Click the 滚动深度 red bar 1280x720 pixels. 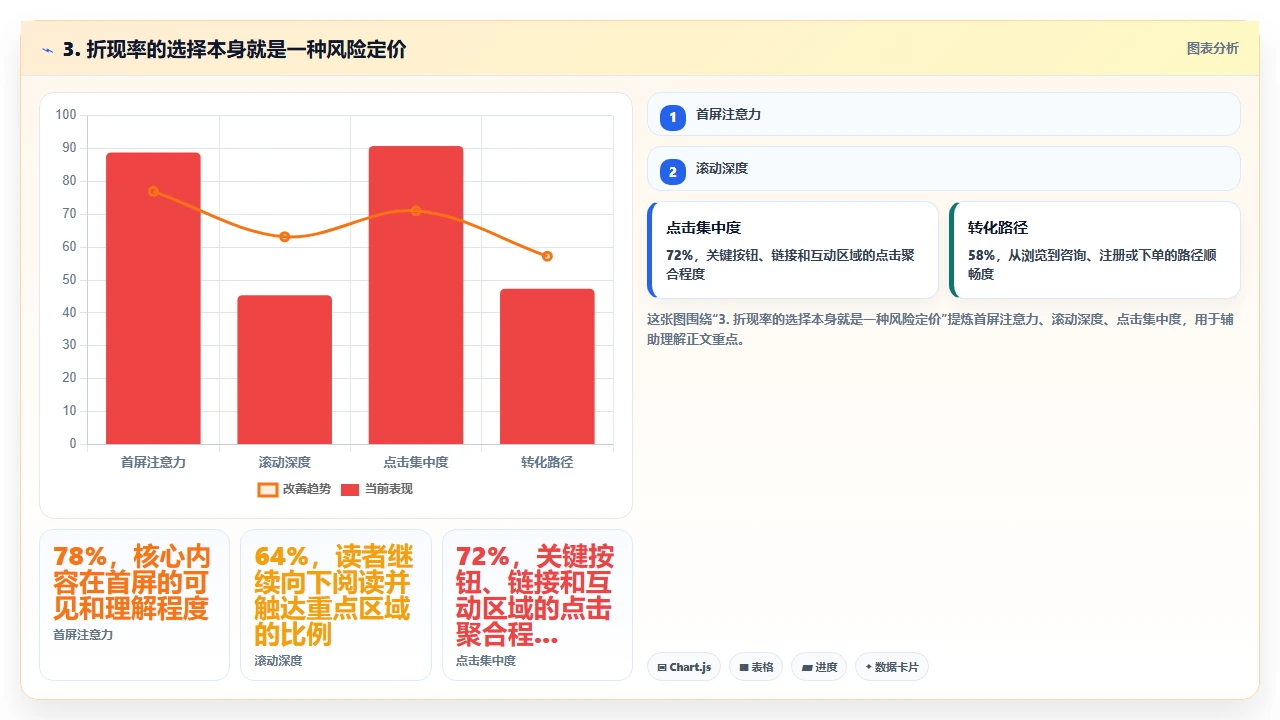(x=285, y=370)
